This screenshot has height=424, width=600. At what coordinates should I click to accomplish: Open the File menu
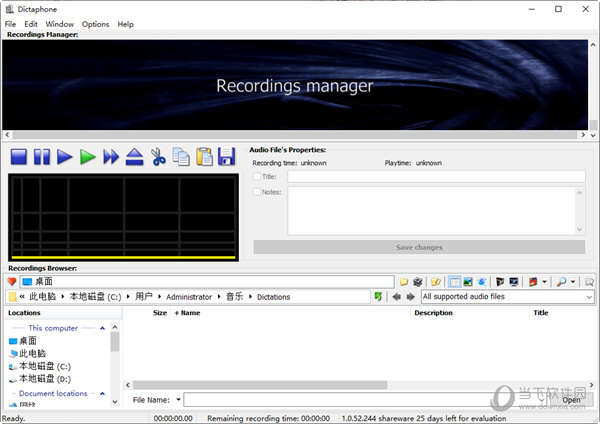pyautogui.click(x=10, y=24)
